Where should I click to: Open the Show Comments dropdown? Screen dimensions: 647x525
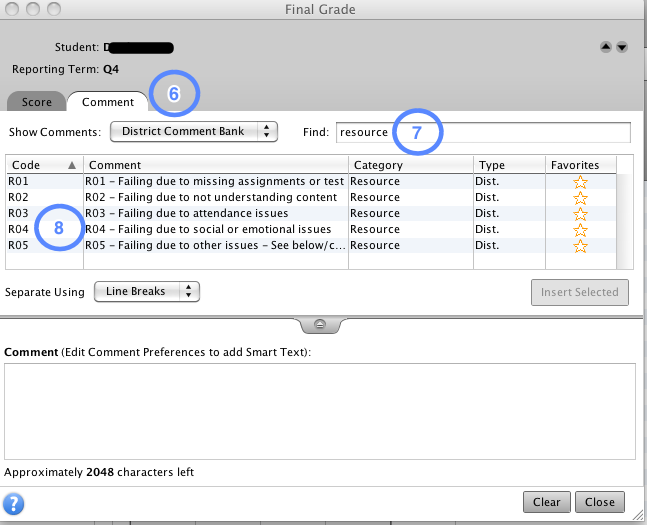(x=193, y=132)
